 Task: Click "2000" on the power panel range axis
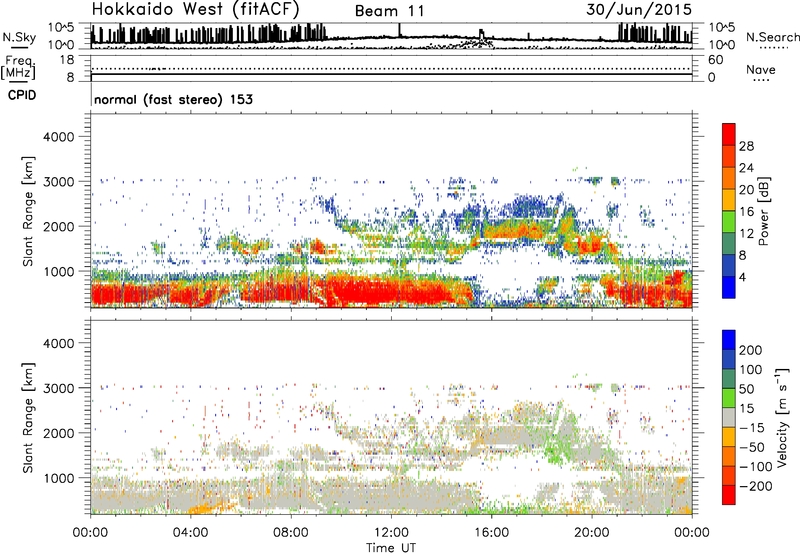pos(58,226)
